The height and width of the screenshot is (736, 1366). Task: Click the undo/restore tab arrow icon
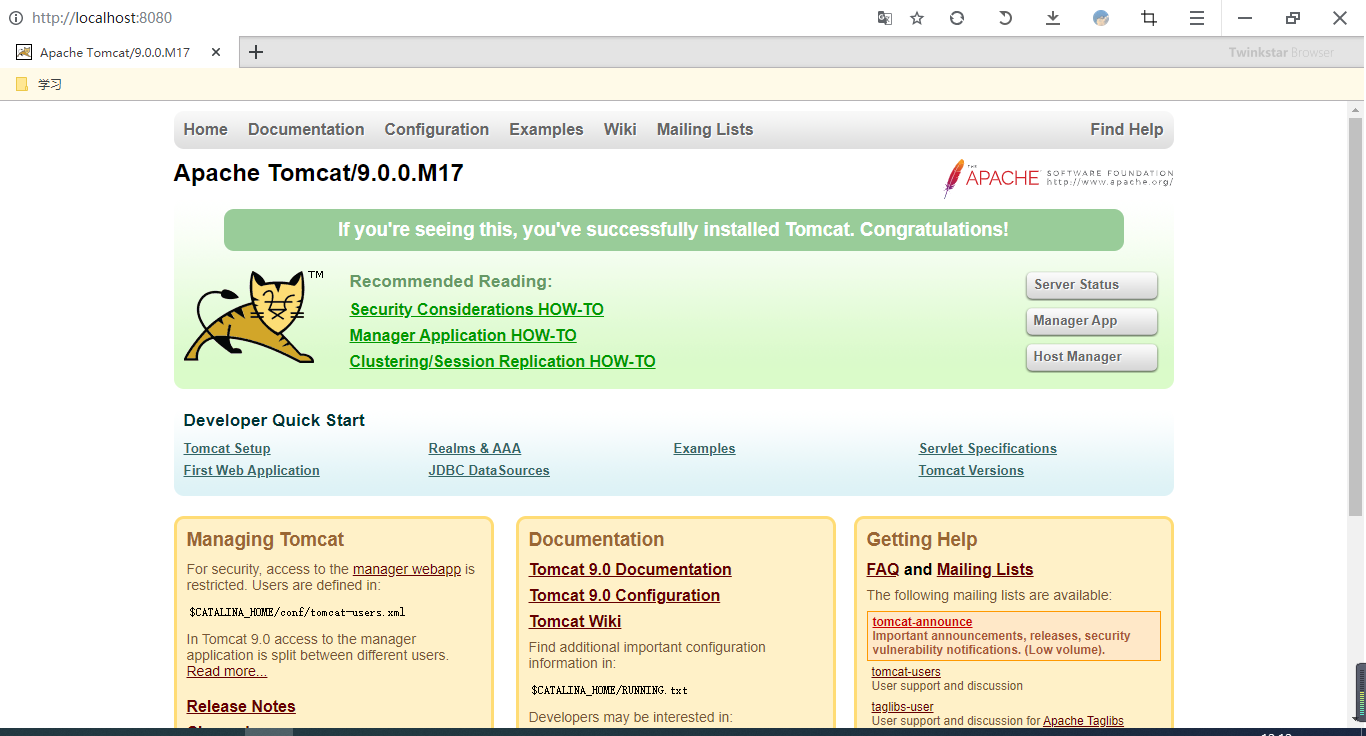tap(1005, 18)
